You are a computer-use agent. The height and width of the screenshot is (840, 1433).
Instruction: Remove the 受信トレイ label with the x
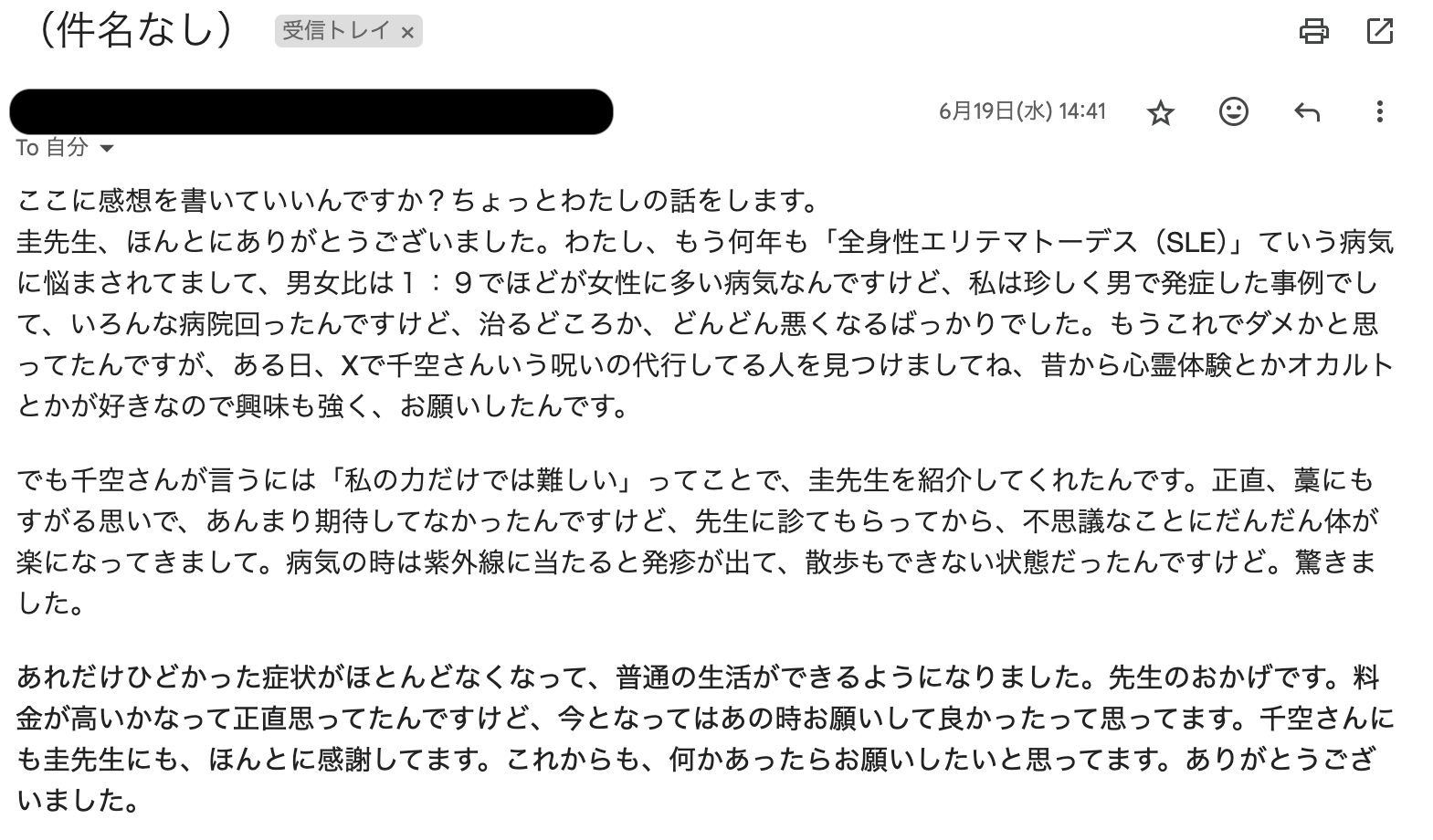pos(407,33)
